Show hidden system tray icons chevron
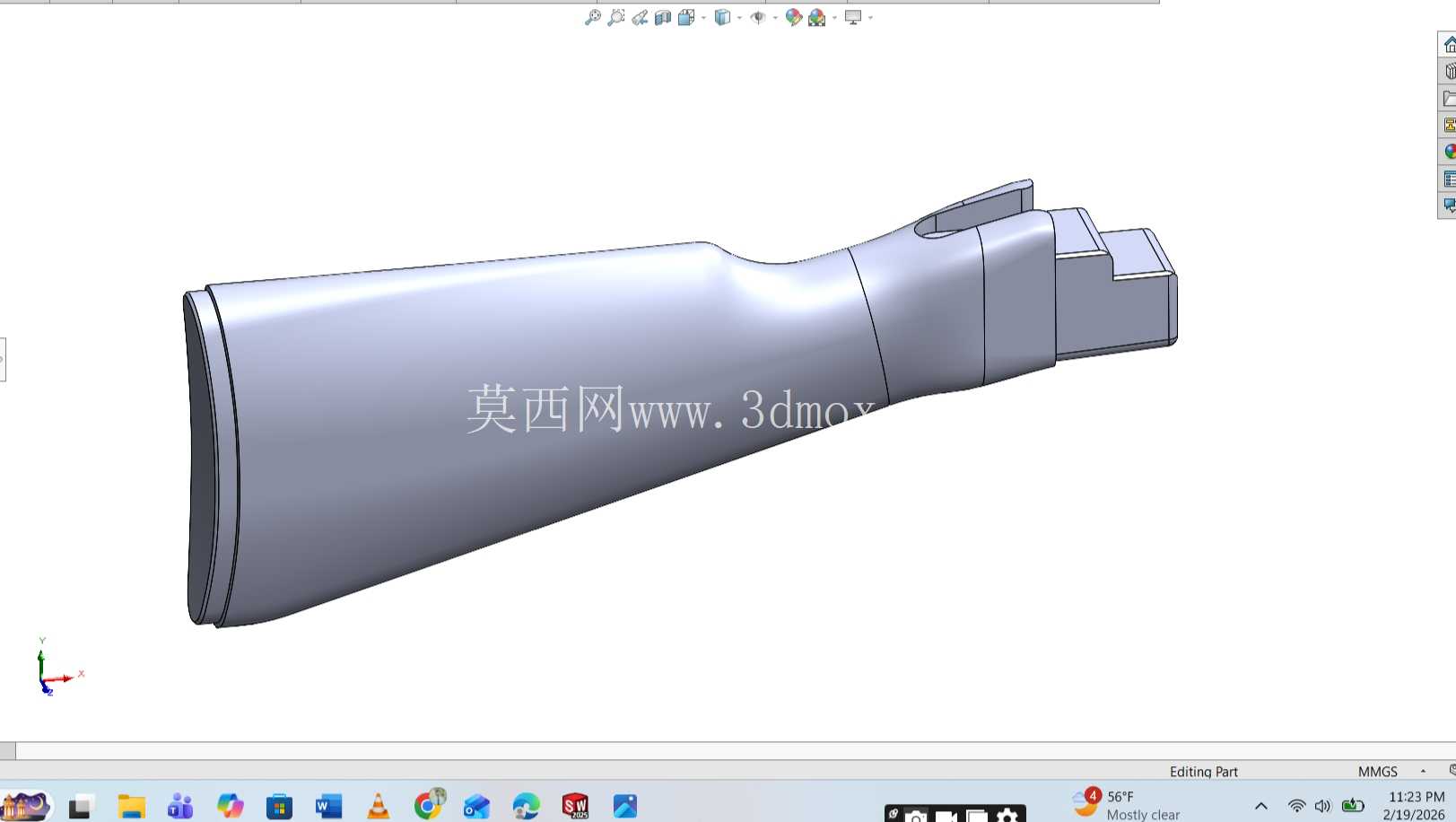Screen dimensions: 1456x822 point(1260,806)
